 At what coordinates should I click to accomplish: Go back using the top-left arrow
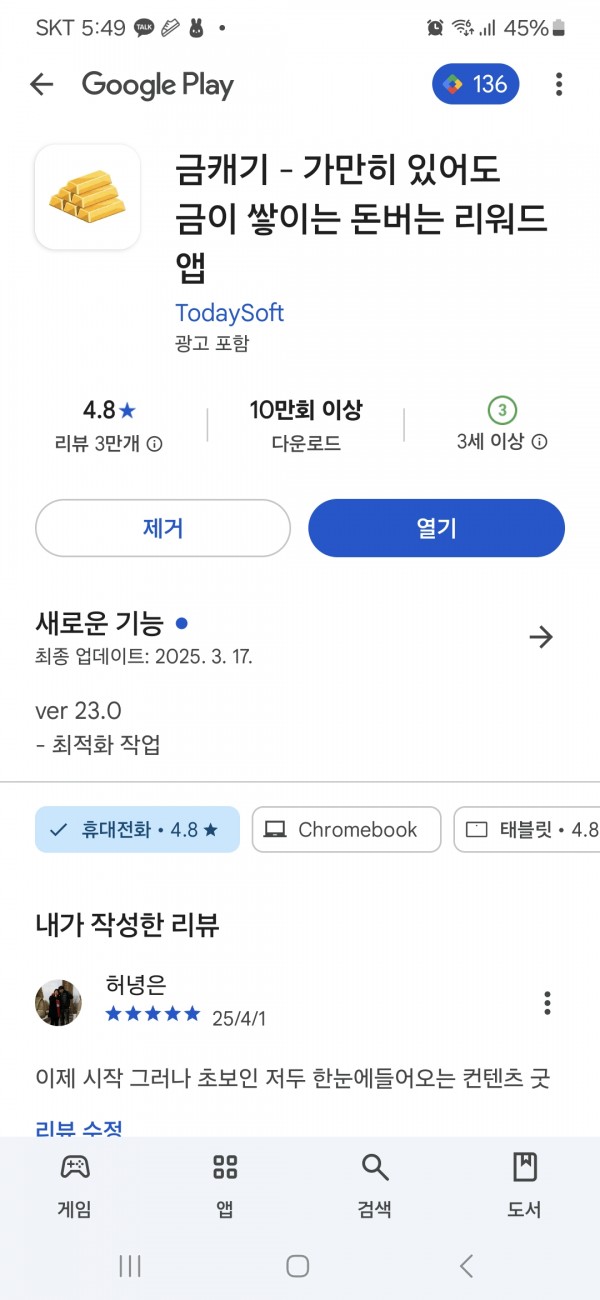coord(41,84)
